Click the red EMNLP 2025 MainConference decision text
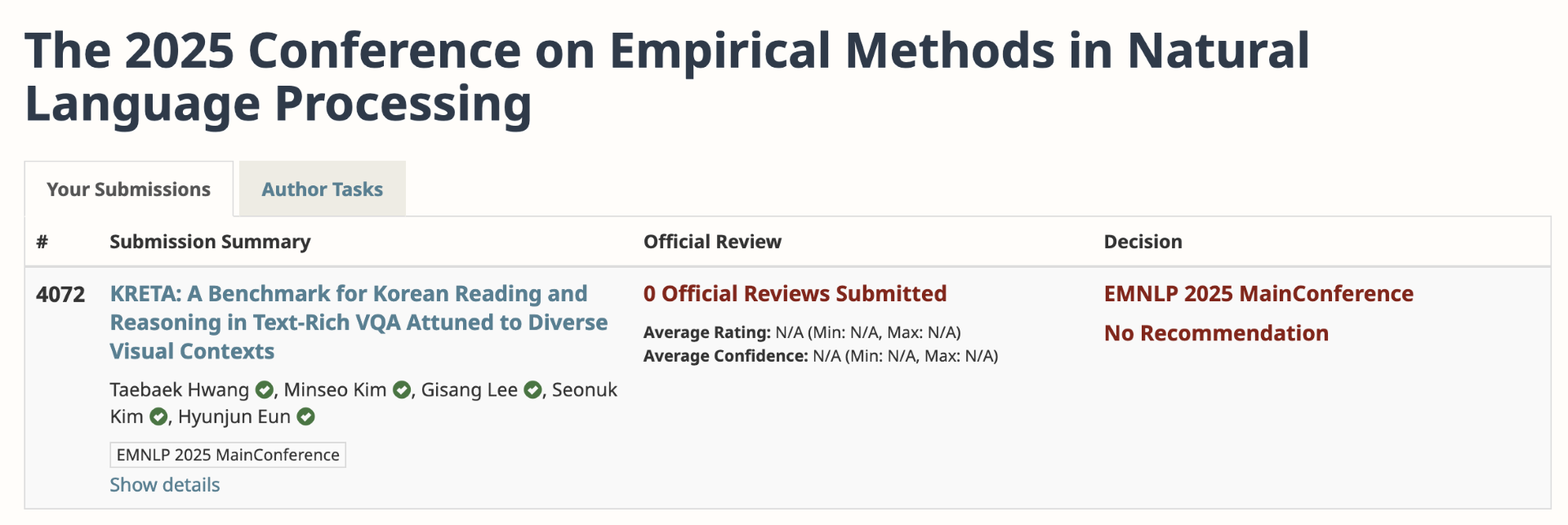Screen dimensions: 1568x525 click(1258, 294)
